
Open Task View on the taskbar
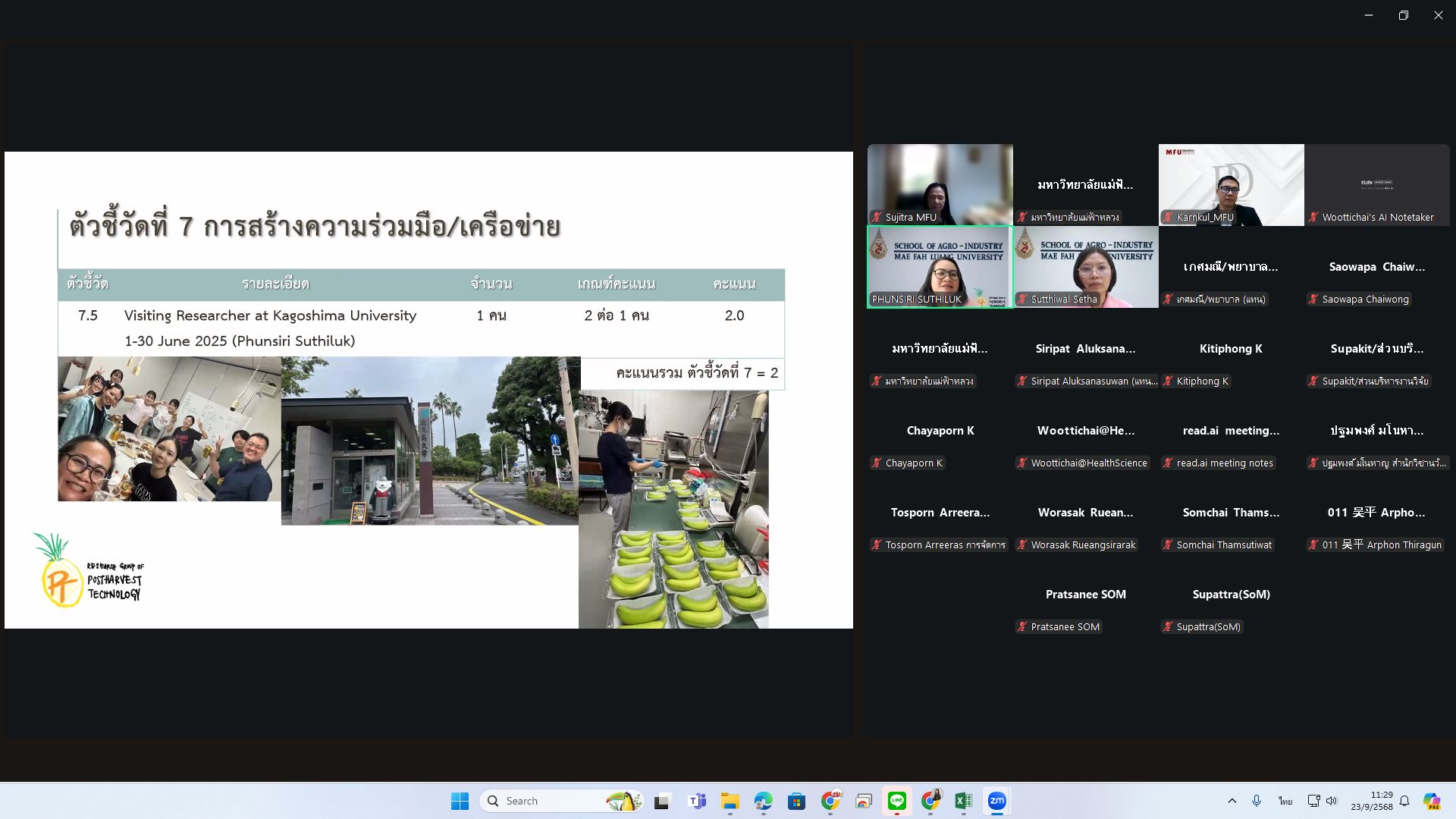pos(663,801)
